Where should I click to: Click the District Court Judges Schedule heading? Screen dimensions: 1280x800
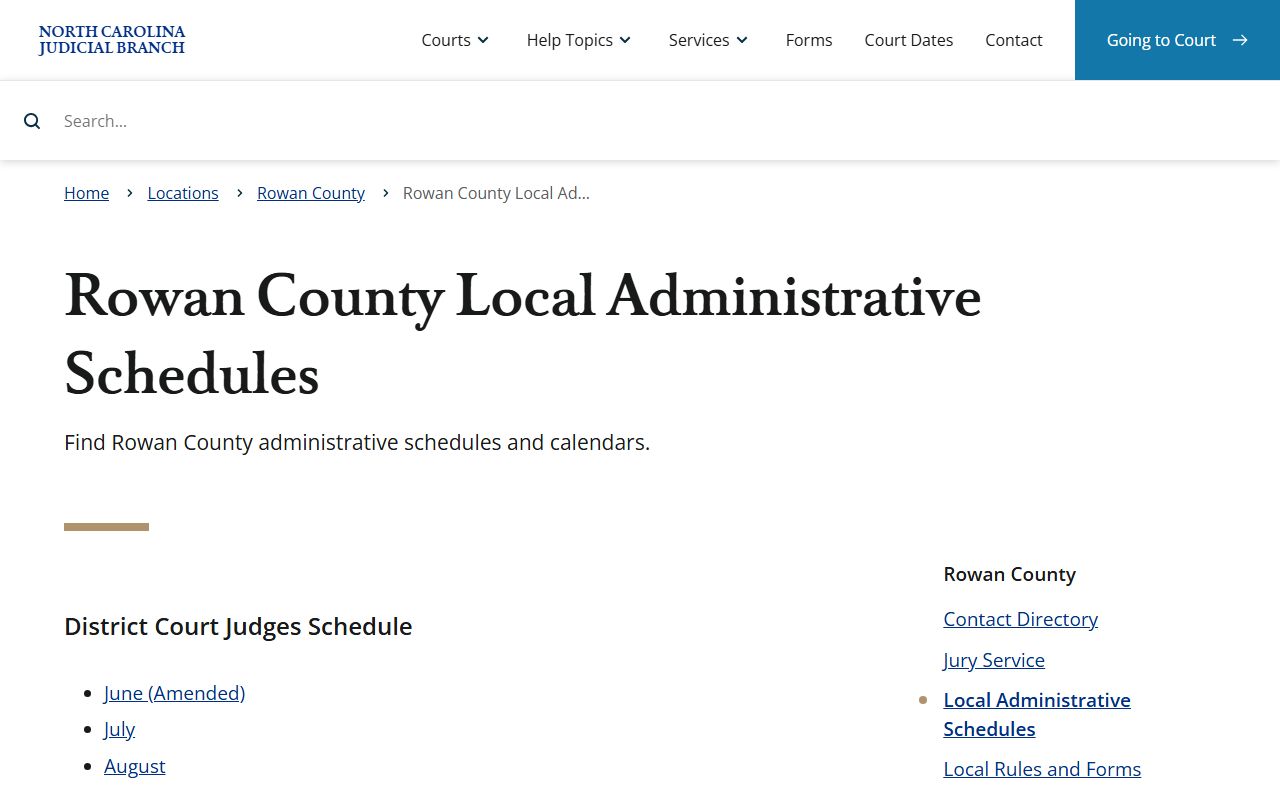coord(238,627)
